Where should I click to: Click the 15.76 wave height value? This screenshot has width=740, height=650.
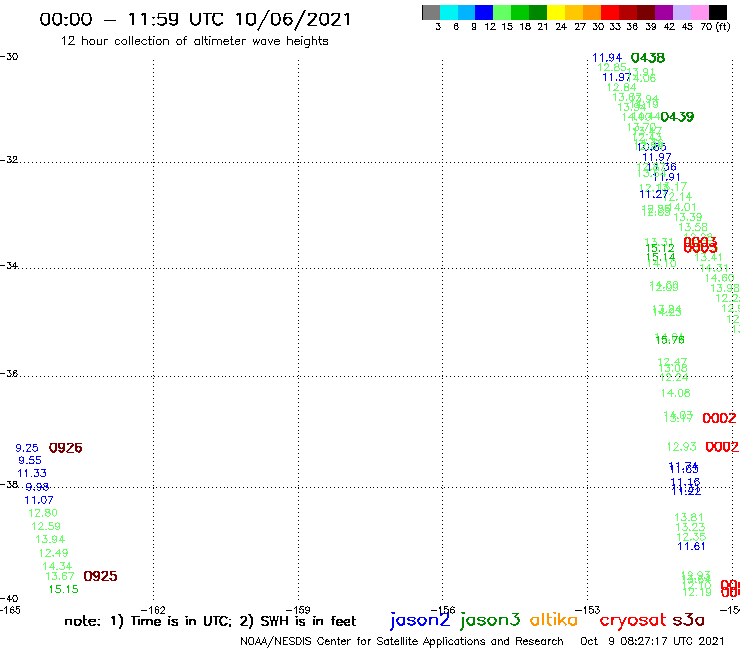670,339
